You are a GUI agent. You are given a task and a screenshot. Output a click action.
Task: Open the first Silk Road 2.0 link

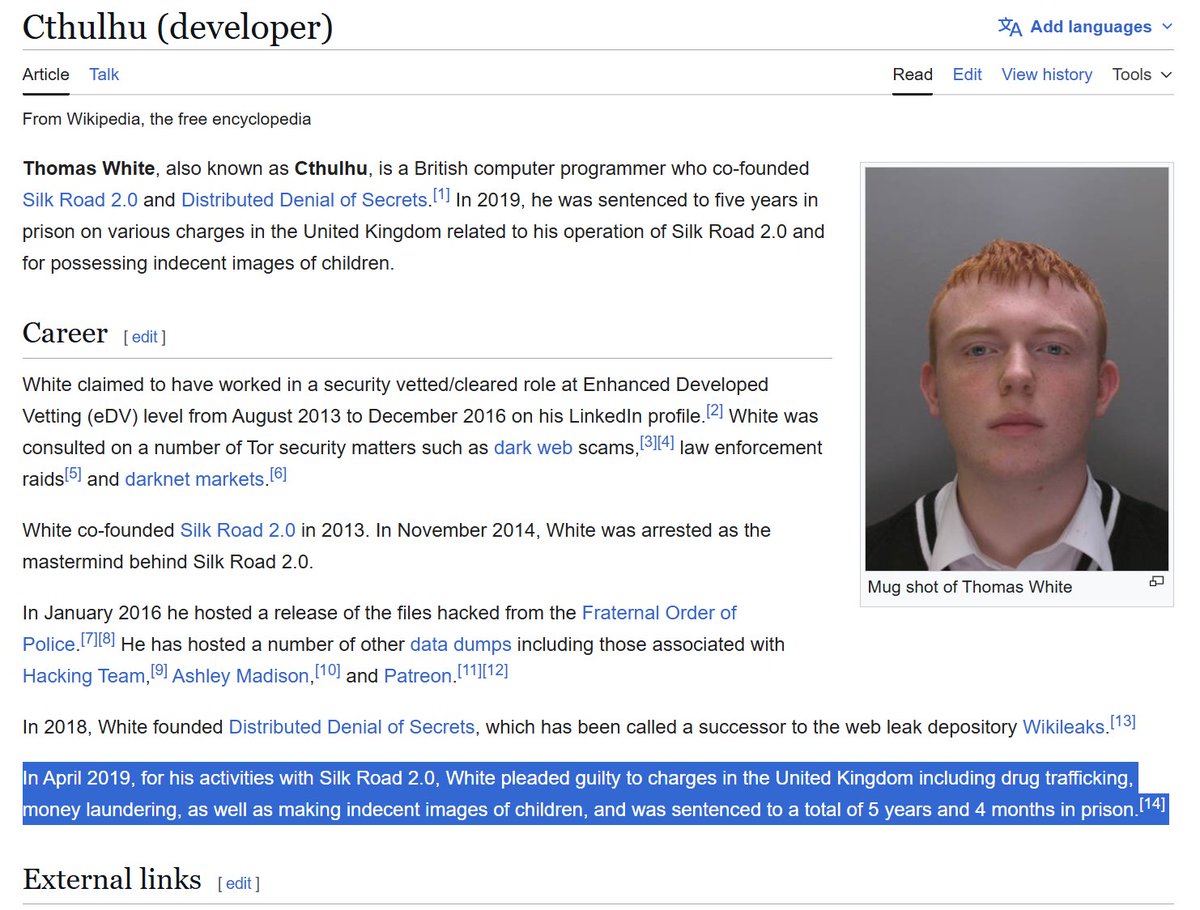click(x=80, y=199)
